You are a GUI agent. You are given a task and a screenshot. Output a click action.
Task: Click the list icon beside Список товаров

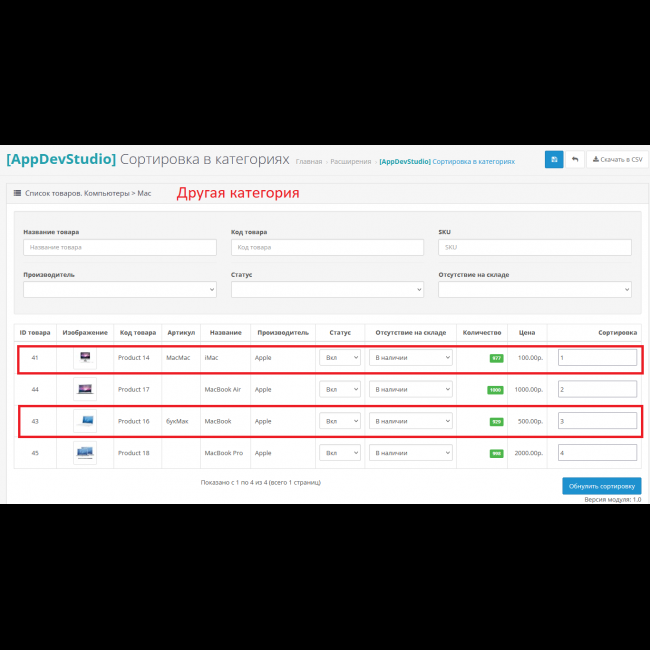(x=17, y=193)
